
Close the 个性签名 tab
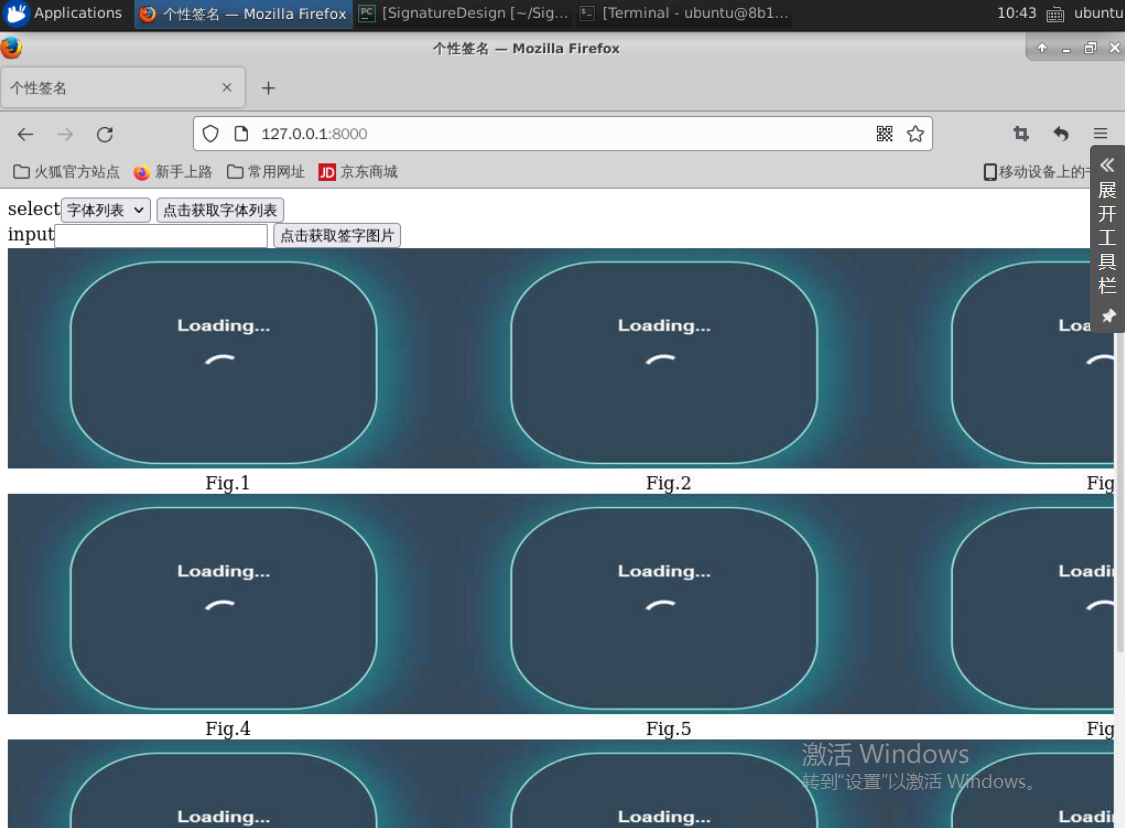pos(227,88)
